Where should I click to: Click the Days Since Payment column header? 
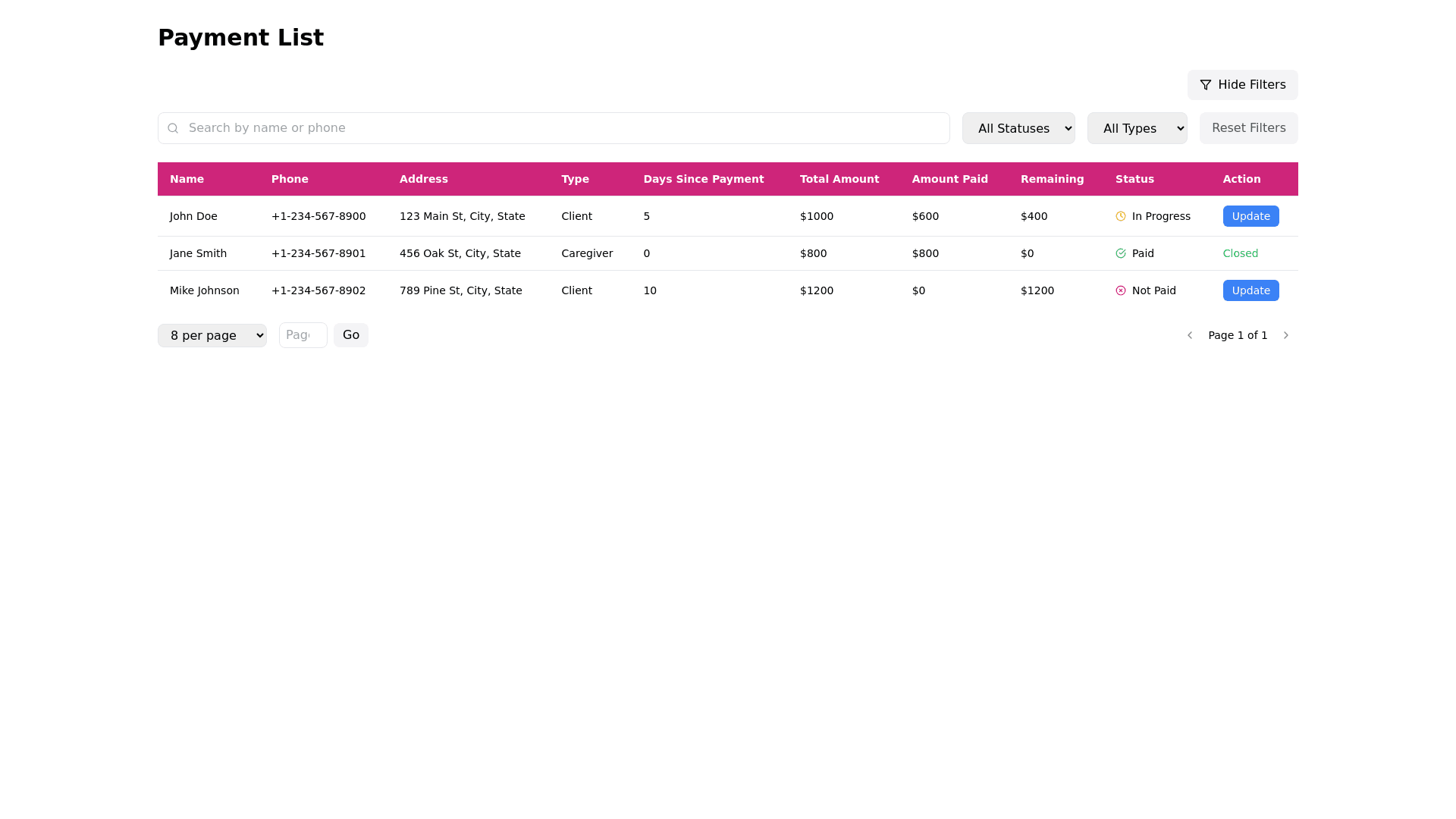(703, 179)
